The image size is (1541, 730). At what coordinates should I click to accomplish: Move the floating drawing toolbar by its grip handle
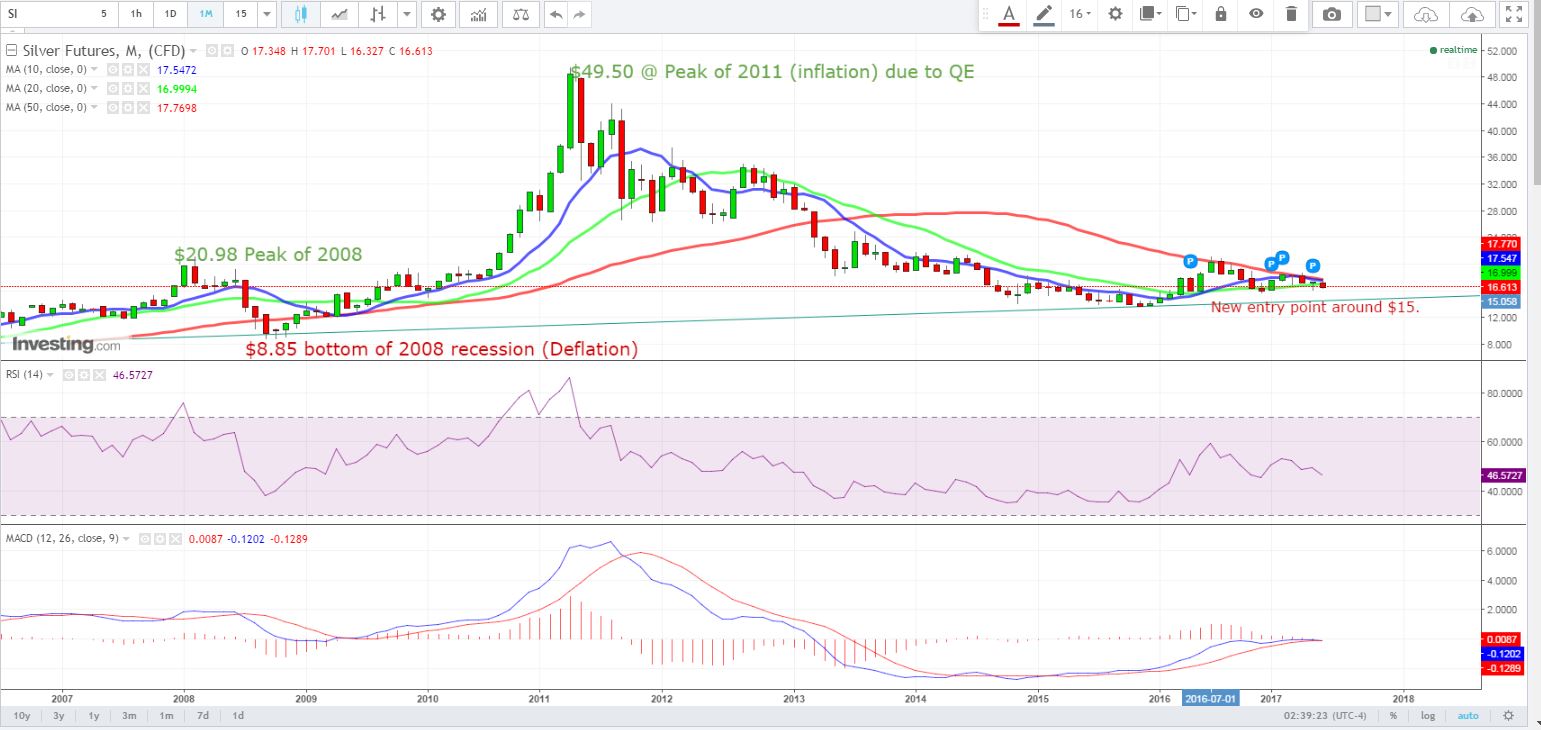pos(985,14)
